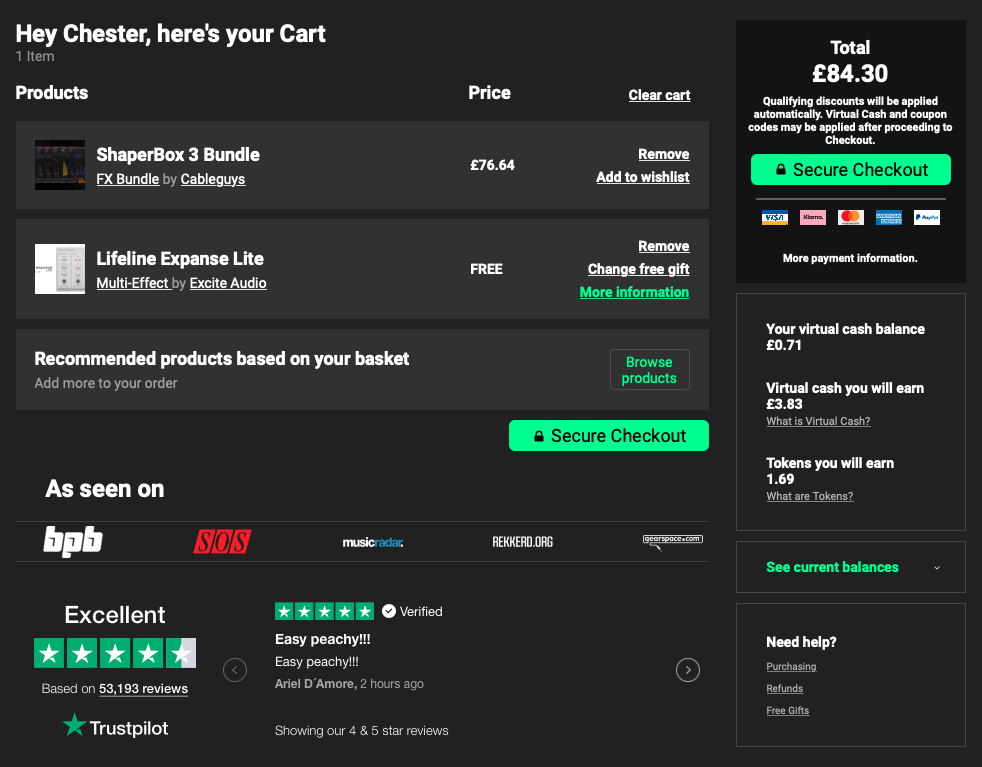Open the ShaperBox 3 Bundle thumbnail

click(59, 165)
